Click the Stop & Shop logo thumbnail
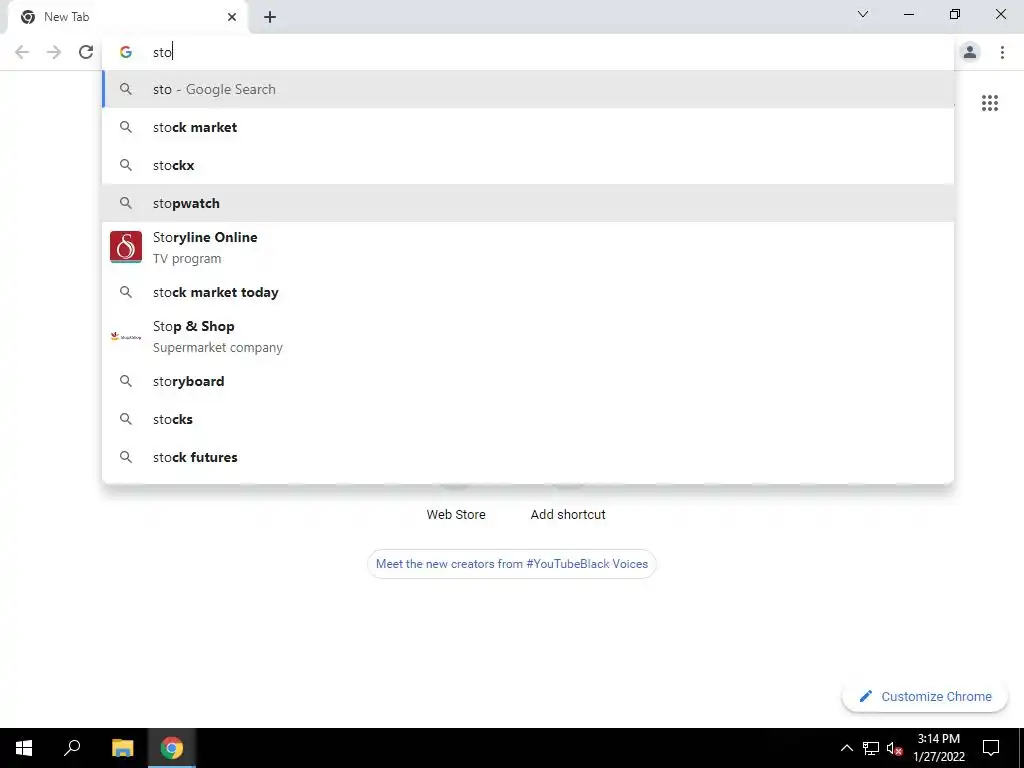 (x=126, y=336)
